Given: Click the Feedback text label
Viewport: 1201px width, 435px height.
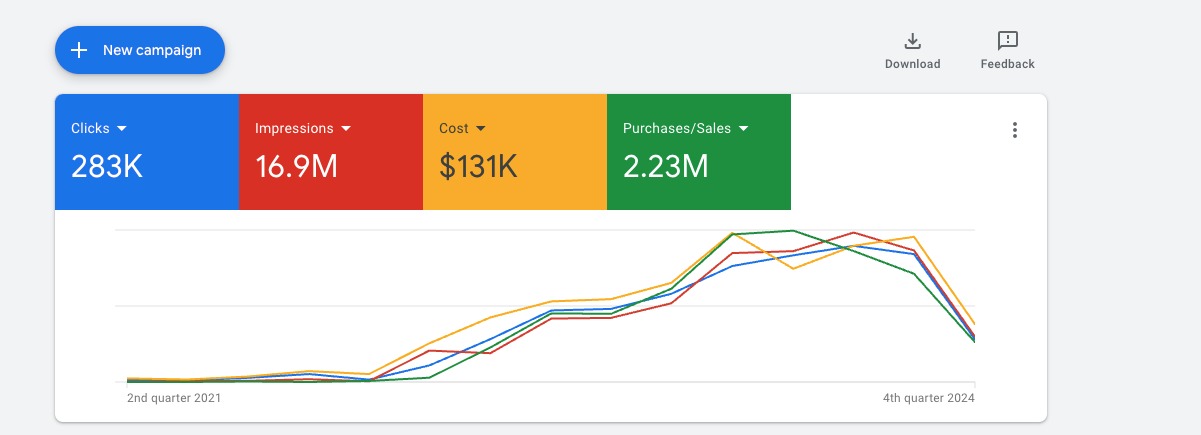Looking at the screenshot, I should click(1007, 64).
